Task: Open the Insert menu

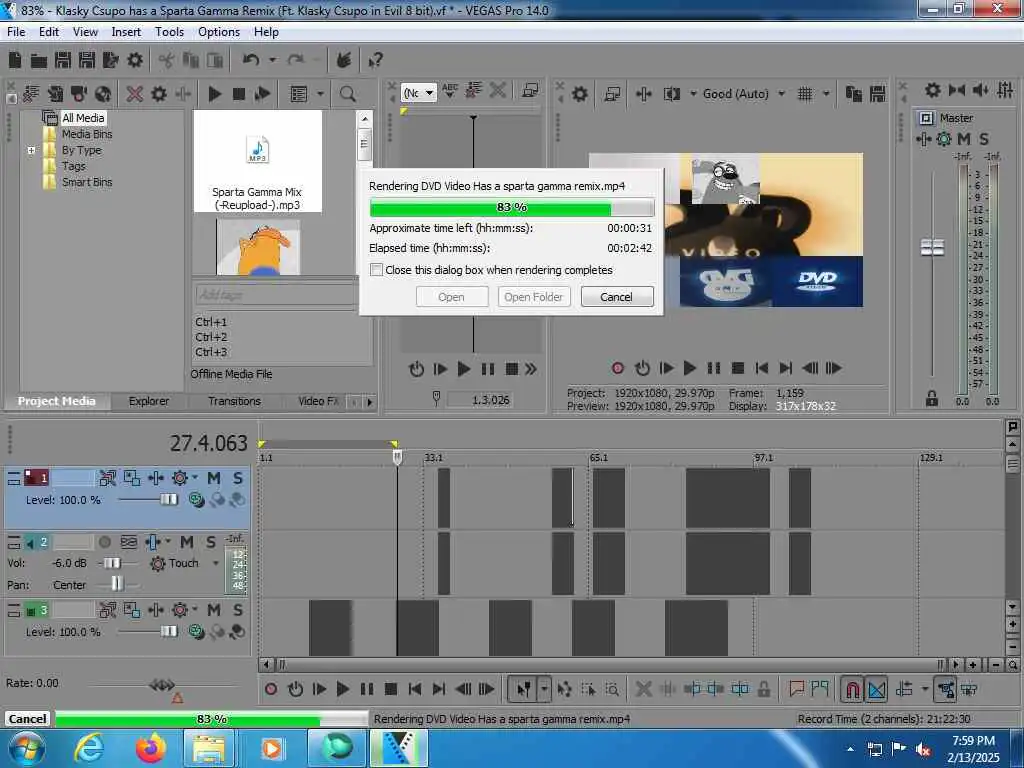Action: point(126,32)
